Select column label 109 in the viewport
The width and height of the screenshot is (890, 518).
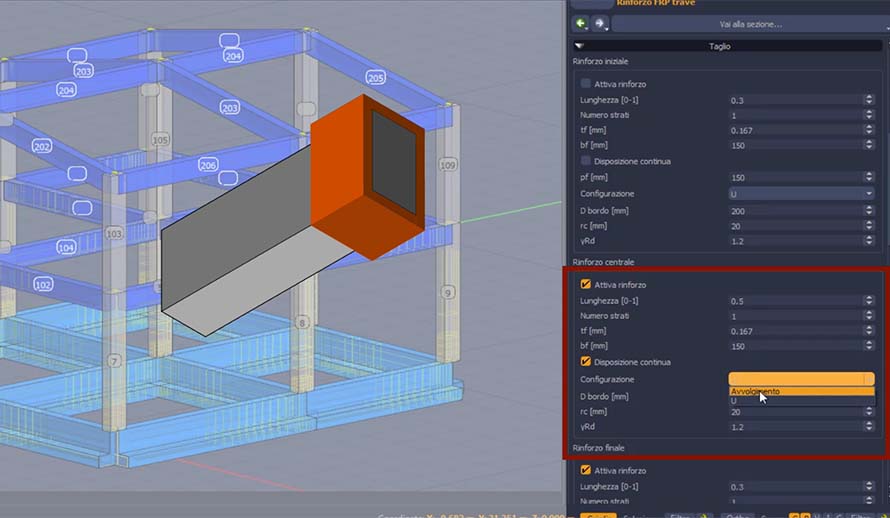(x=448, y=164)
